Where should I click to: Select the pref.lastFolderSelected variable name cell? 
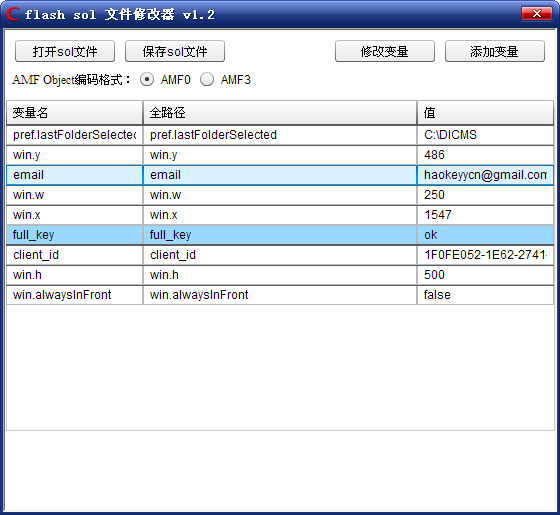pyautogui.click(x=74, y=135)
